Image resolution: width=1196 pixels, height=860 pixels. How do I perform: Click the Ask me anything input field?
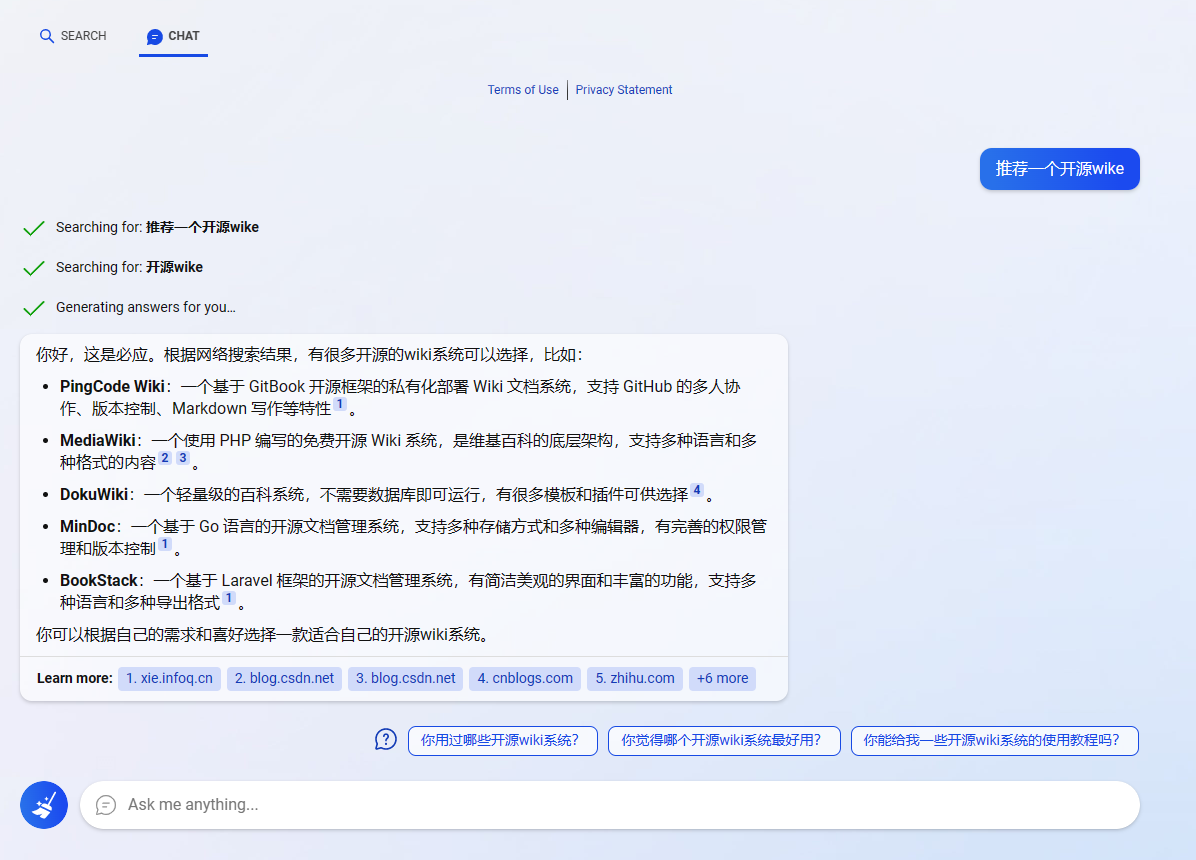pyautogui.click(x=609, y=804)
